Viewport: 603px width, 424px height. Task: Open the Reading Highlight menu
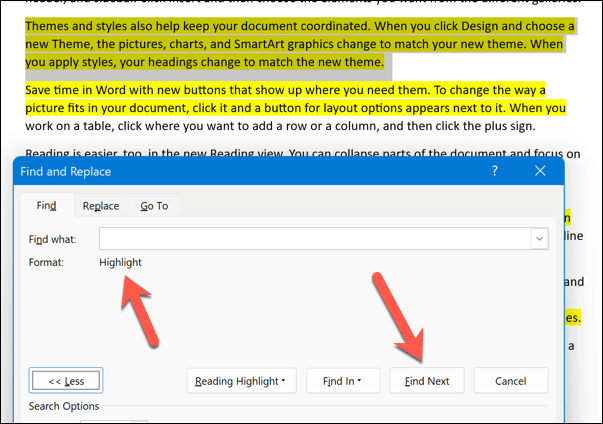click(241, 381)
